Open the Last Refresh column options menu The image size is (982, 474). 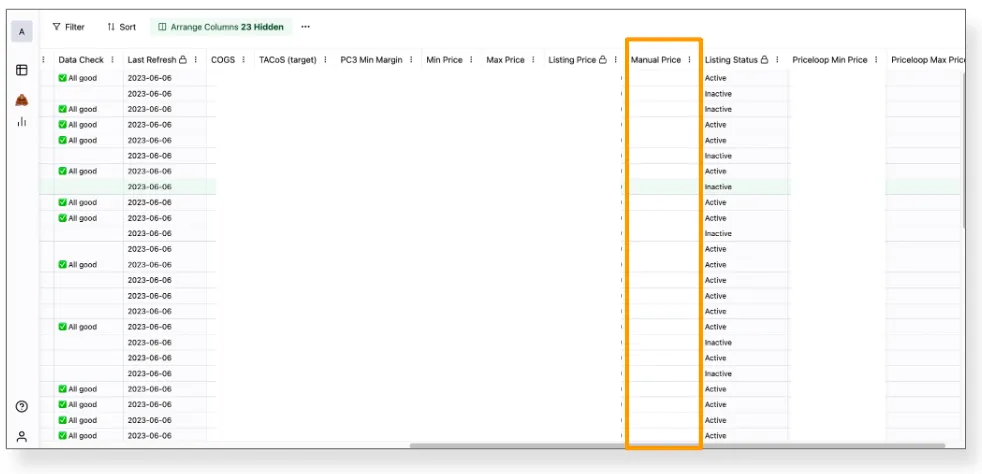click(x=196, y=60)
